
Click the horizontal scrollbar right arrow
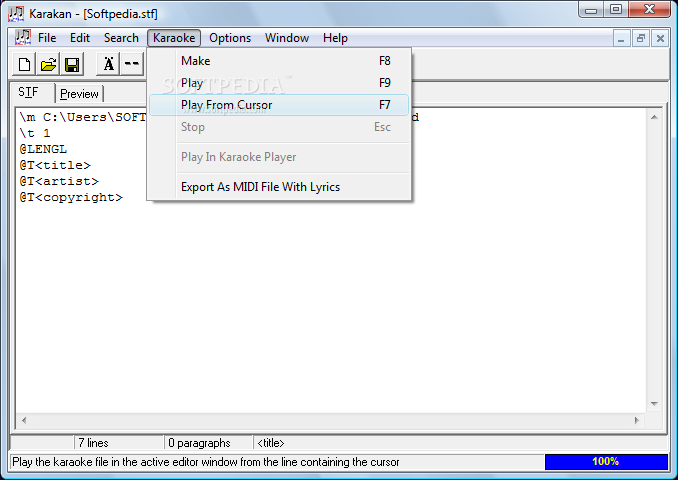tap(636, 420)
